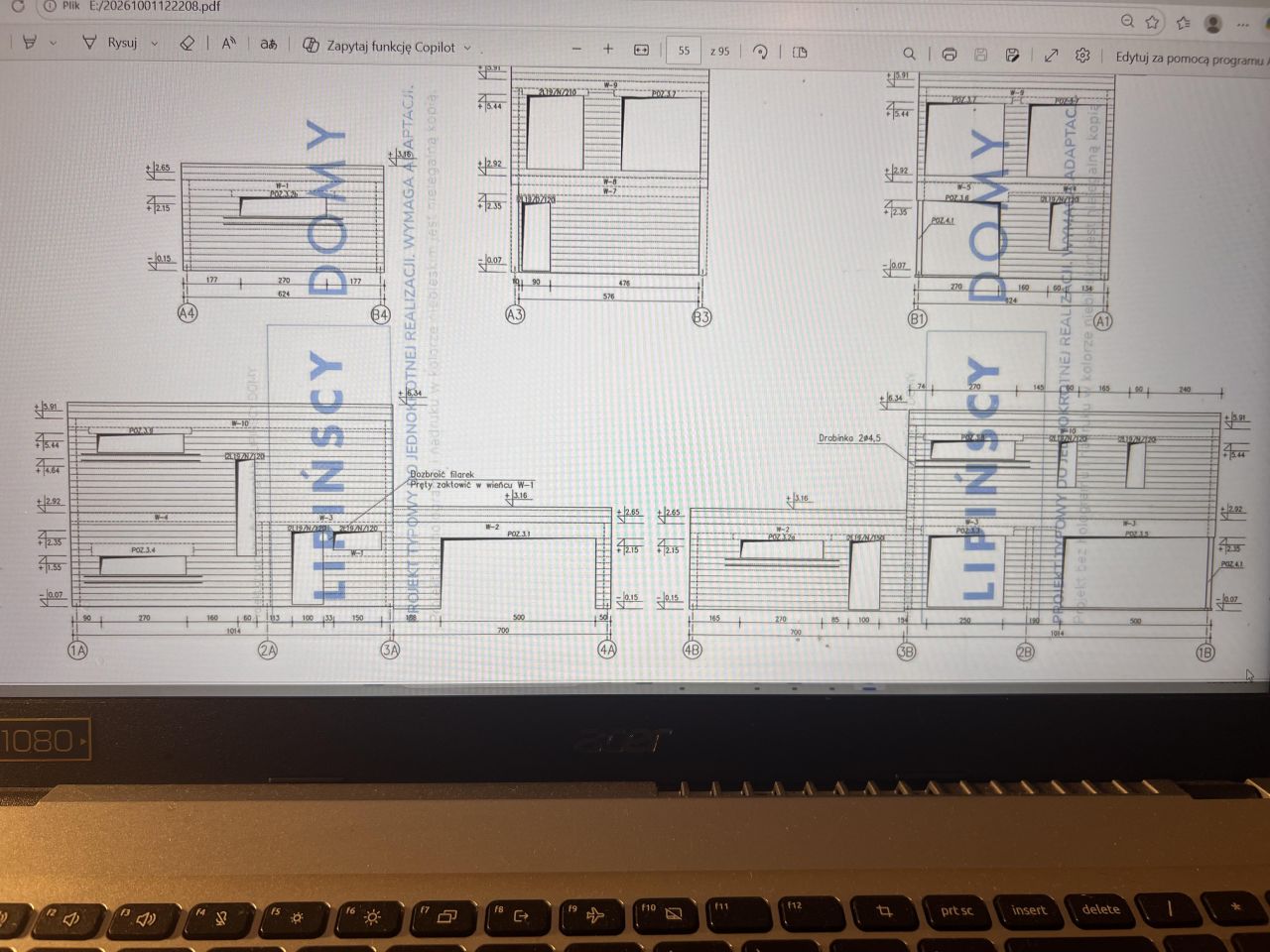Enter full screen with the expand arrows
The width and height of the screenshot is (1270, 952).
(1051, 56)
